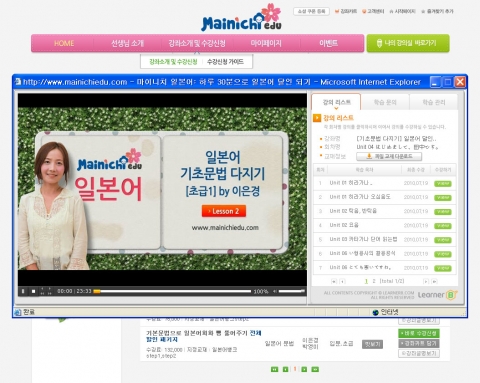
Task: Click the Learner B logo
Action: (x=438, y=295)
